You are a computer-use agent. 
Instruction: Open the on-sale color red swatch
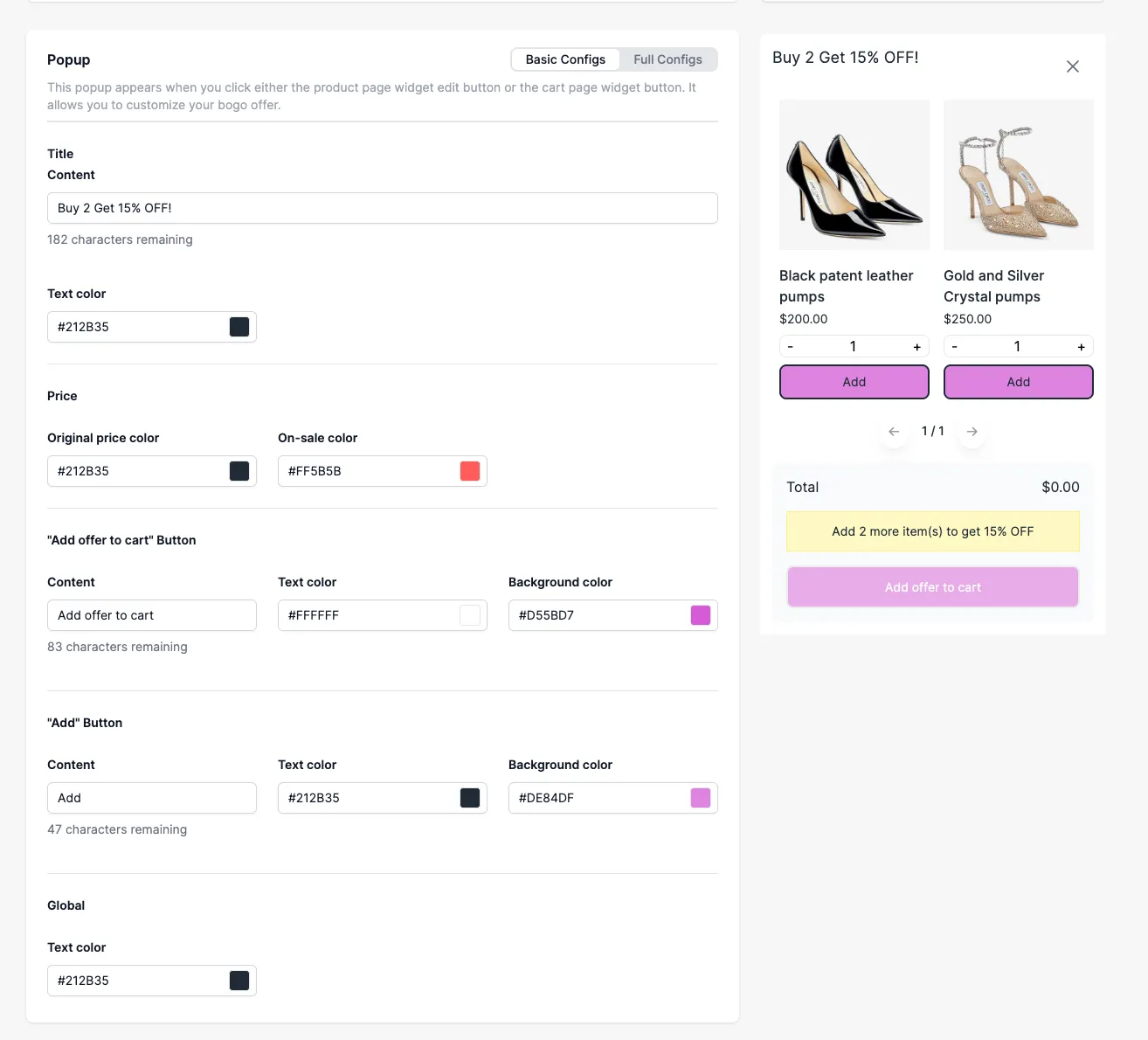(470, 471)
